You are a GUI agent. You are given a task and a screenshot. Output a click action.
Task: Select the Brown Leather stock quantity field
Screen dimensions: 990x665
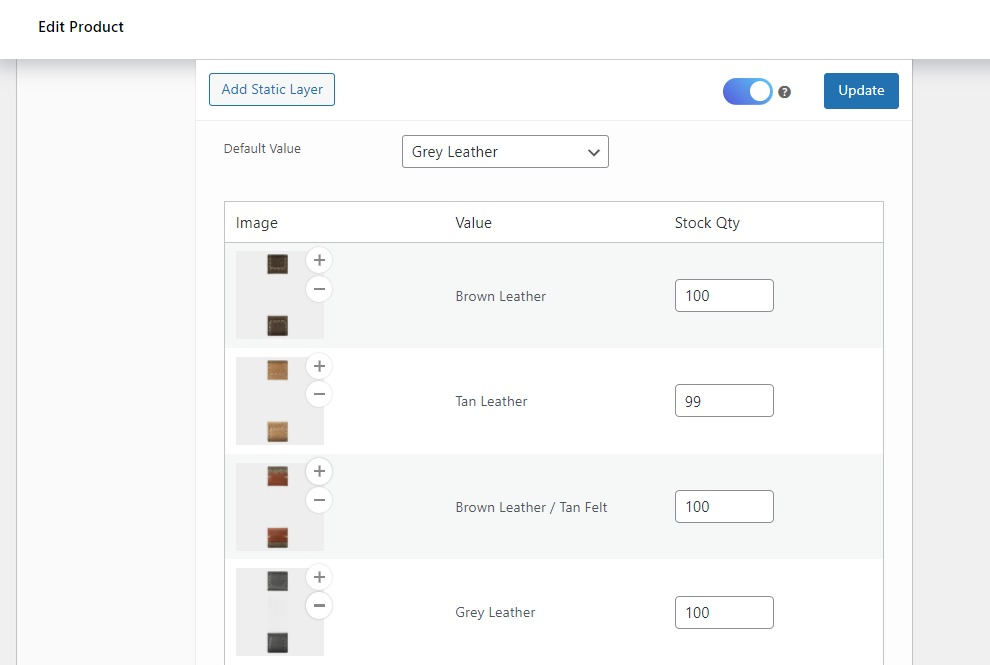coord(724,295)
